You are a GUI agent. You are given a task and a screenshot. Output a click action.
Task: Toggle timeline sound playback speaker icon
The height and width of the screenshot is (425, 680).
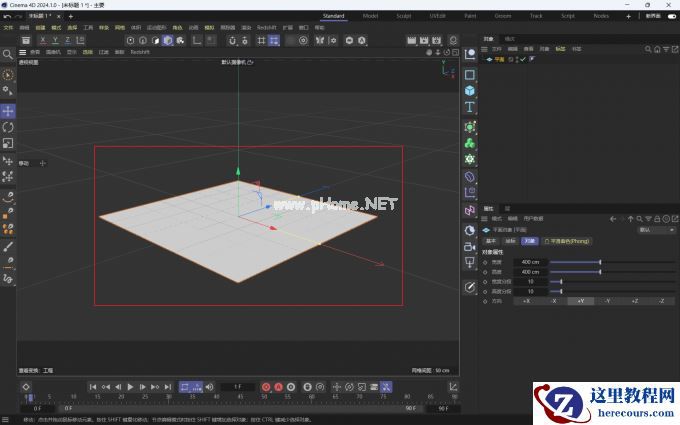pyautogui.click(x=210, y=387)
